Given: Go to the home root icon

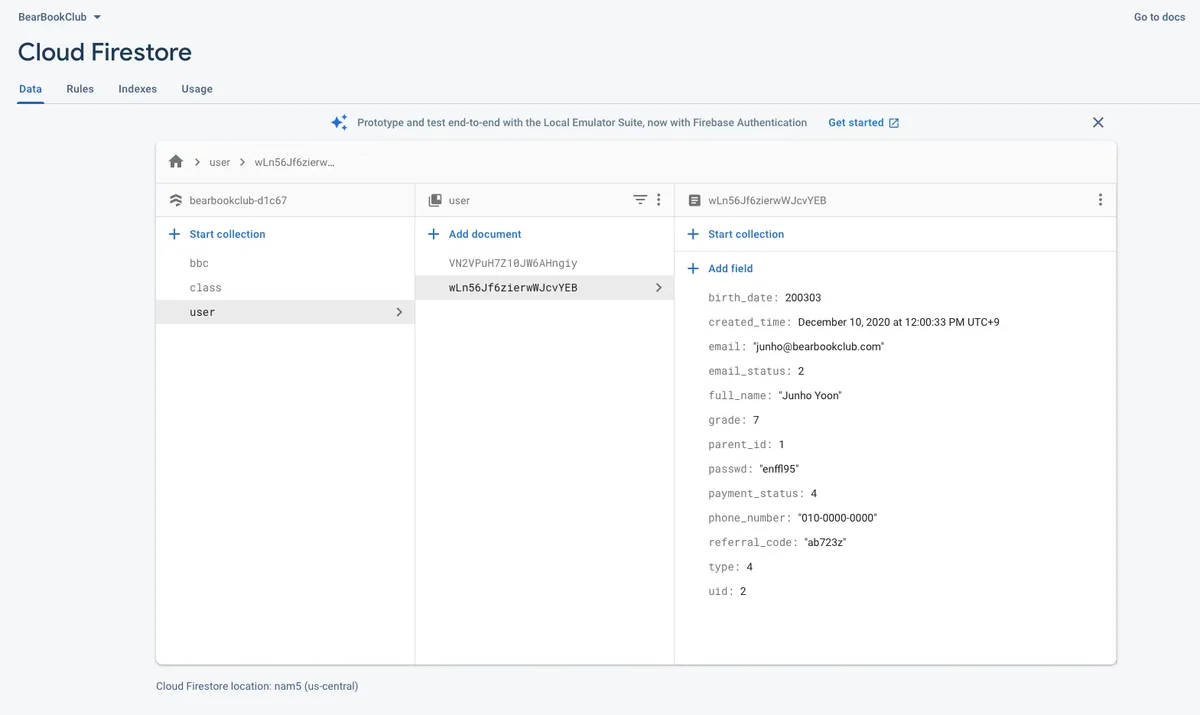Looking at the screenshot, I should coord(176,161).
